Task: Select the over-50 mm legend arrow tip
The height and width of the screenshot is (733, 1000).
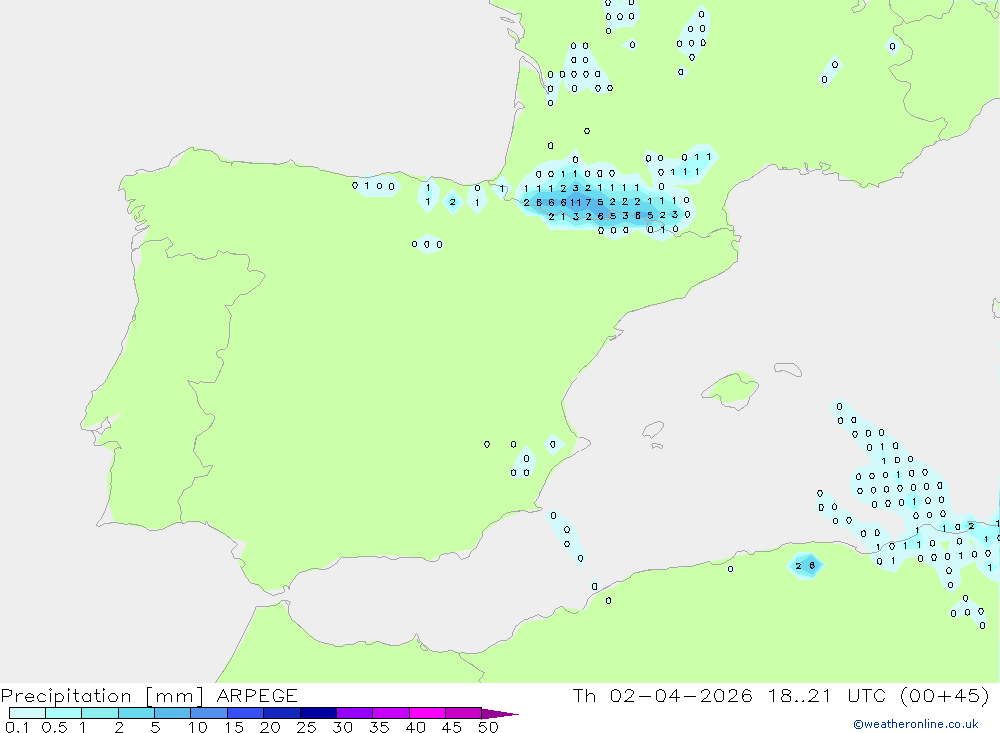Action: pos(500,714)
